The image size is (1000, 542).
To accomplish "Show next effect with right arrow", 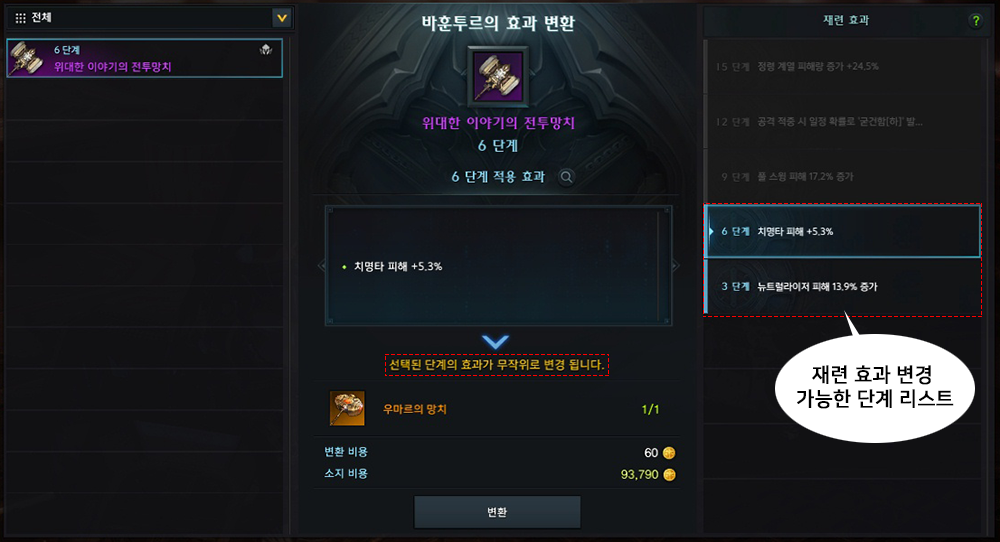I will pyautogui.click(x=675, y=265).
